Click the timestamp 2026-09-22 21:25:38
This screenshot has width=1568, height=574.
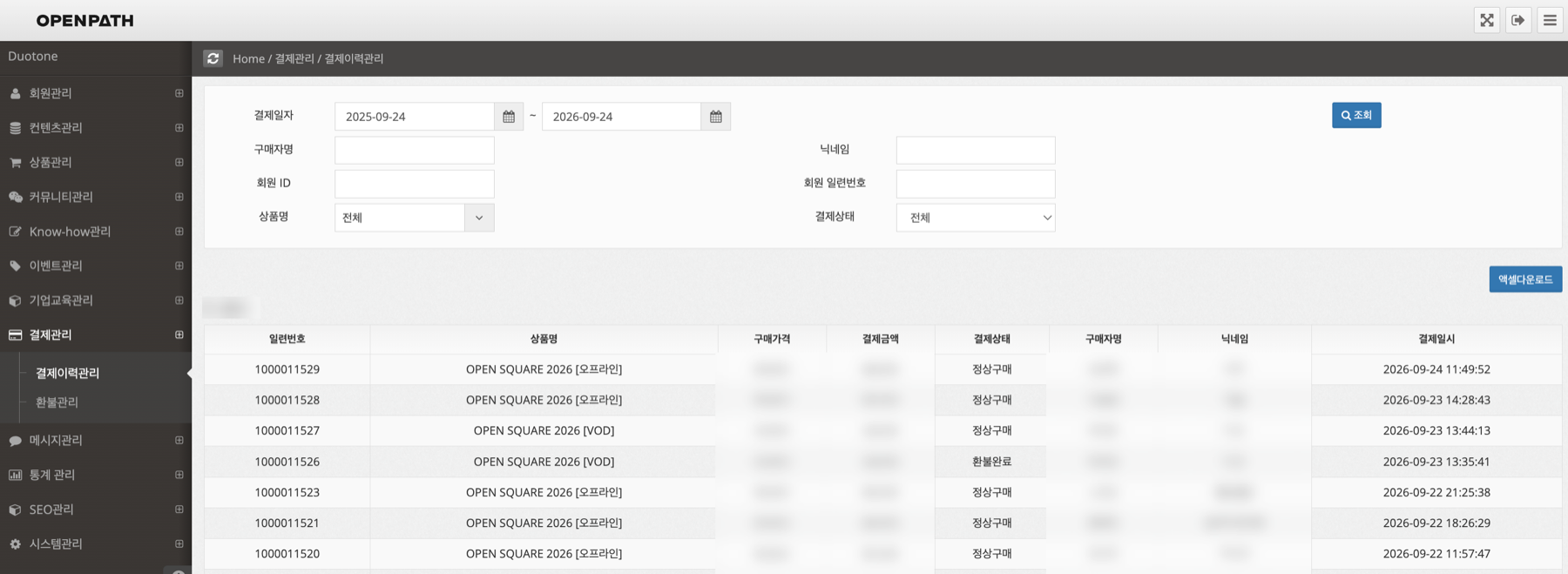(1436, 492)
